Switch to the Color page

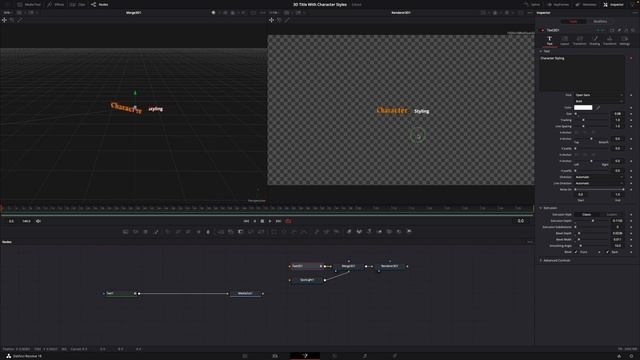(x=335, y=356)
